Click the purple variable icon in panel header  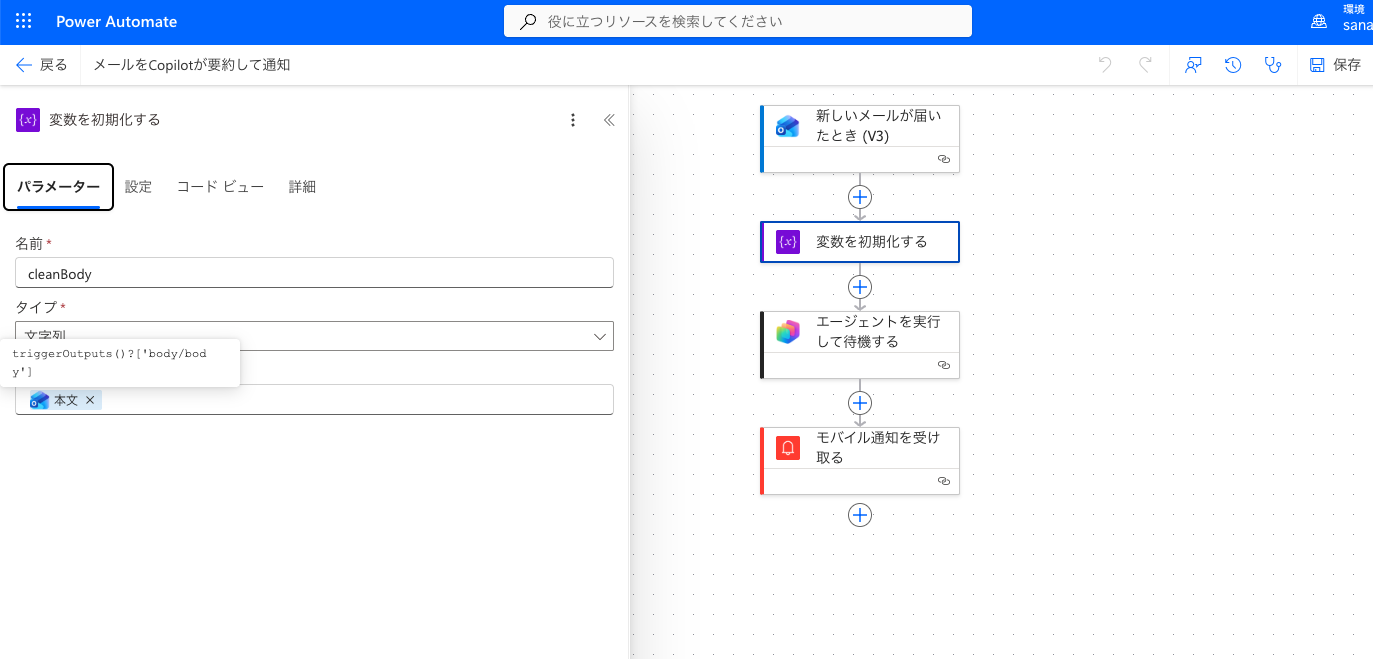pos(28,120)
